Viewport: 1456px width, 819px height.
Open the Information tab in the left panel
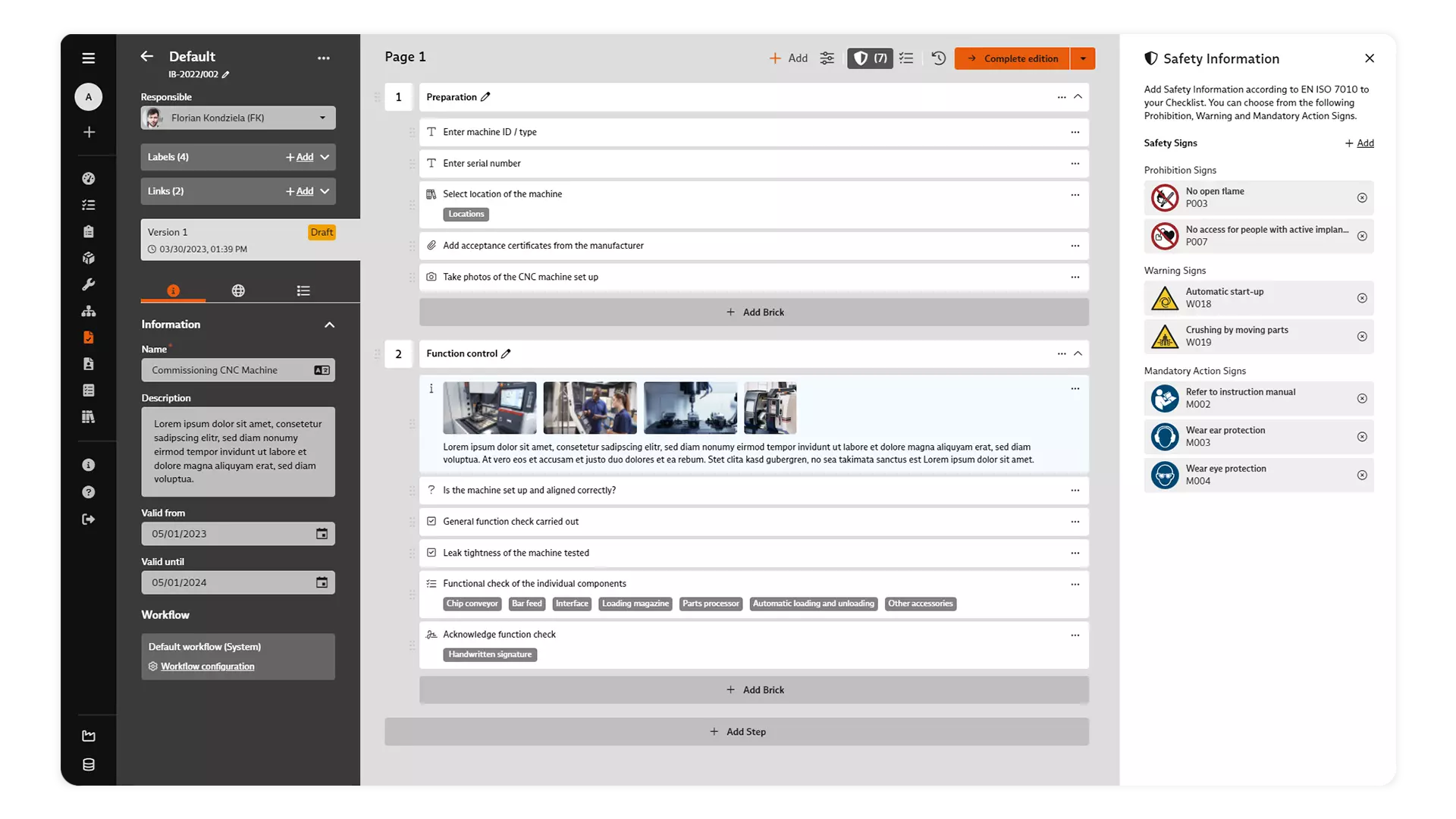(x=173, y=290)
